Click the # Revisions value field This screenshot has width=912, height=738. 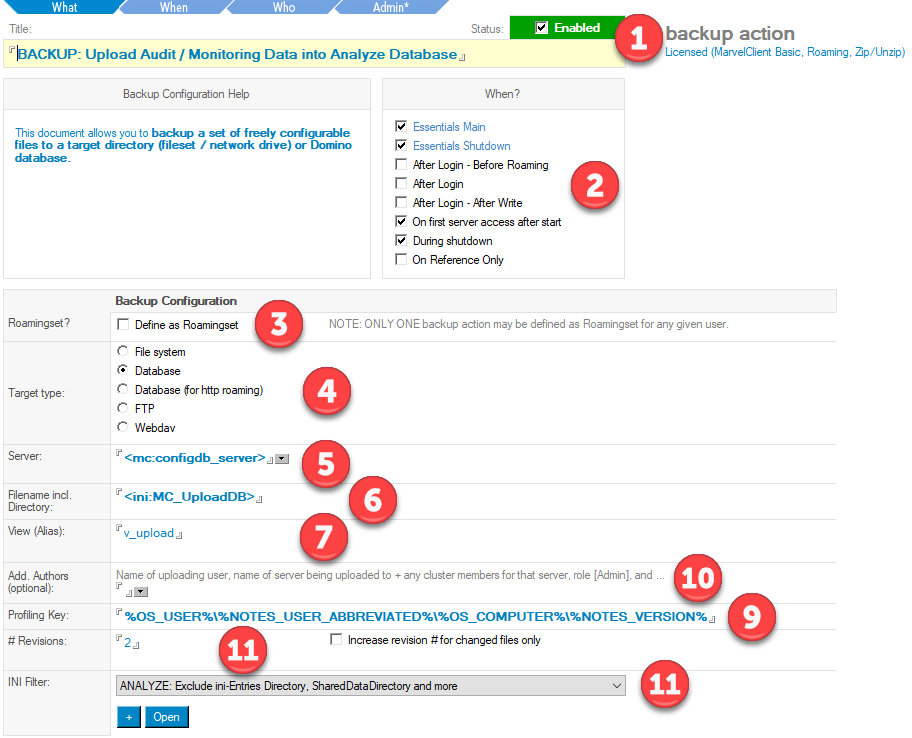(127, 643)
